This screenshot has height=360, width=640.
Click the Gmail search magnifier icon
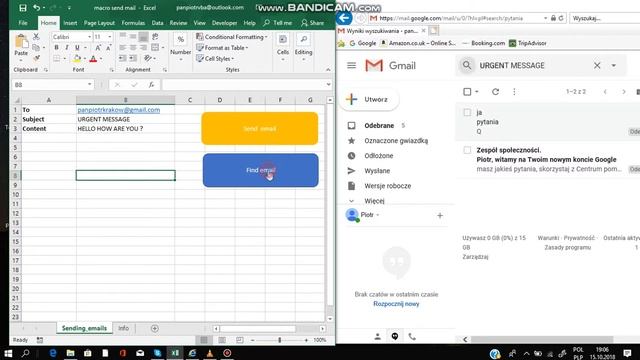[467, 65]
